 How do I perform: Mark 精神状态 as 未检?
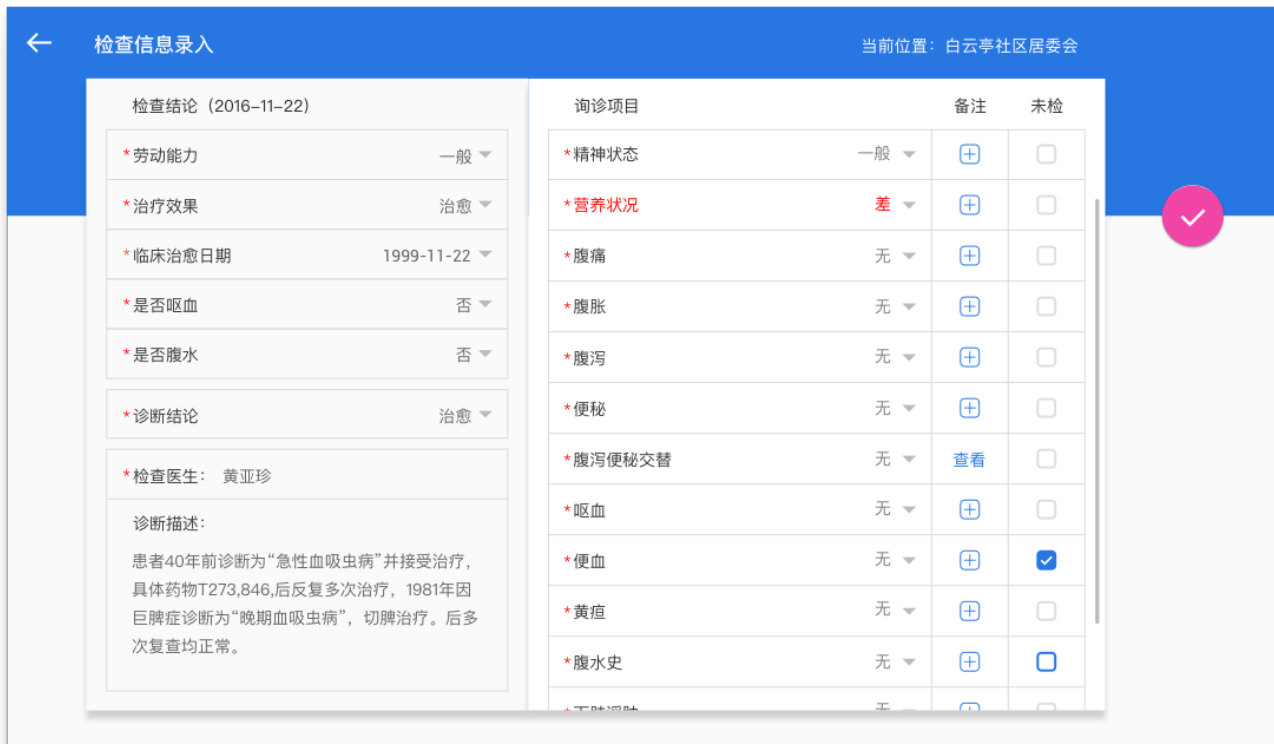pyautogui.click(x=1046, y=154)
